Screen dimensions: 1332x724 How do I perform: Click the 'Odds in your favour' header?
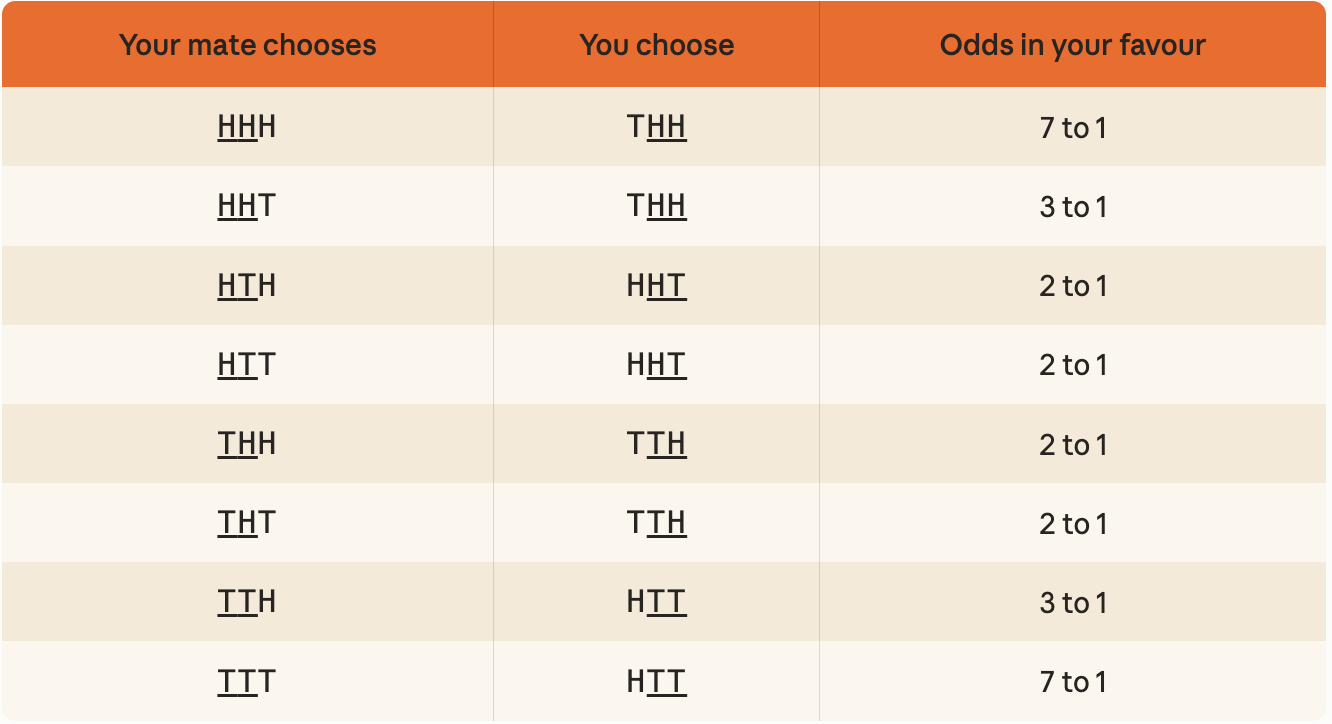click(1073, 46)
